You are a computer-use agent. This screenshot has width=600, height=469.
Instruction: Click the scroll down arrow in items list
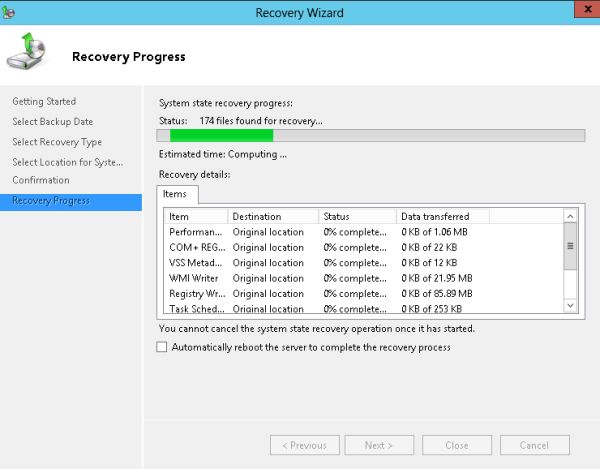coord(570,305)
